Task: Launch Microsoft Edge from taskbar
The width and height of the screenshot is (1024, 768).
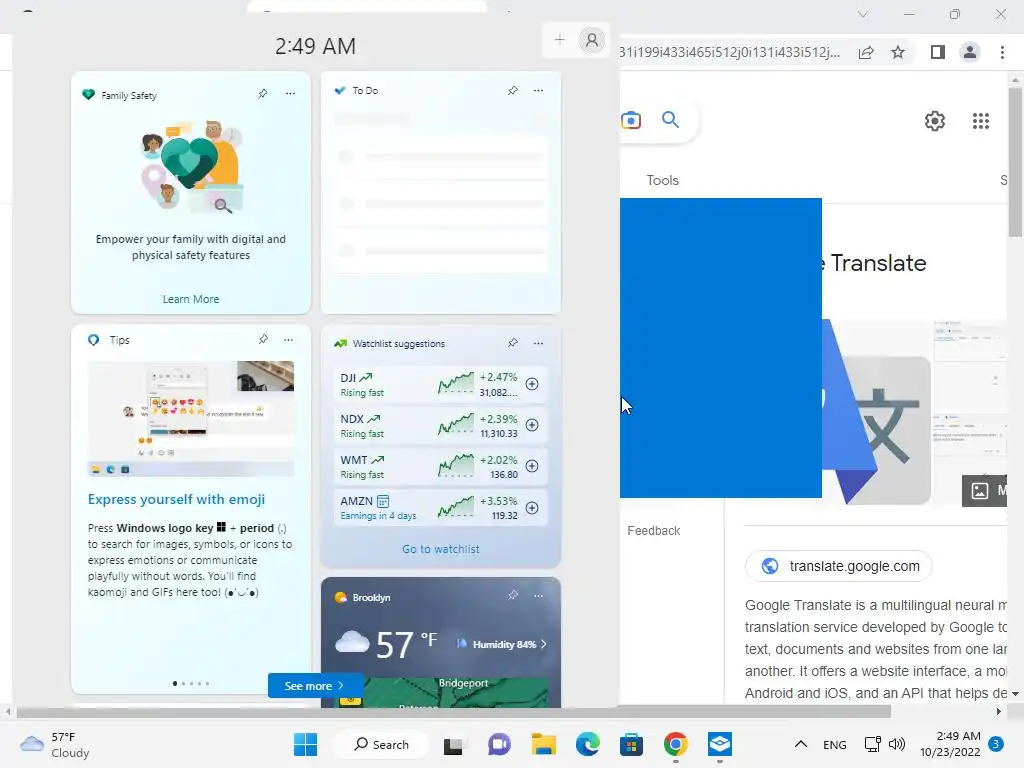Action: pyautogui.click(x=588, y=744)
